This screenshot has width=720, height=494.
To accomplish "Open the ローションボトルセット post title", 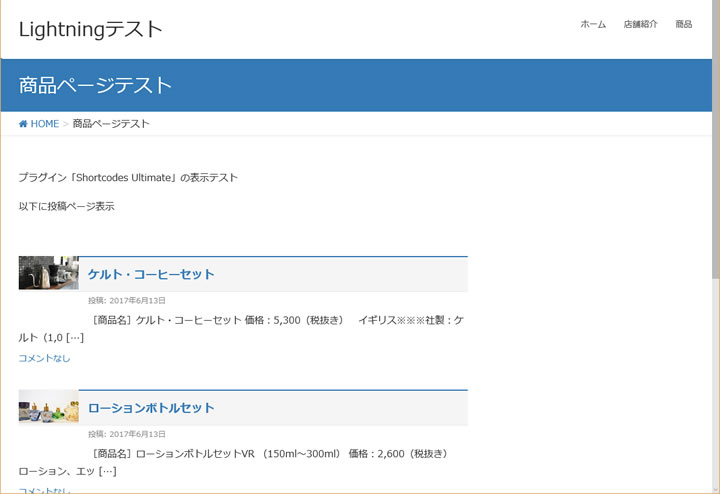I will coord(151,408).
